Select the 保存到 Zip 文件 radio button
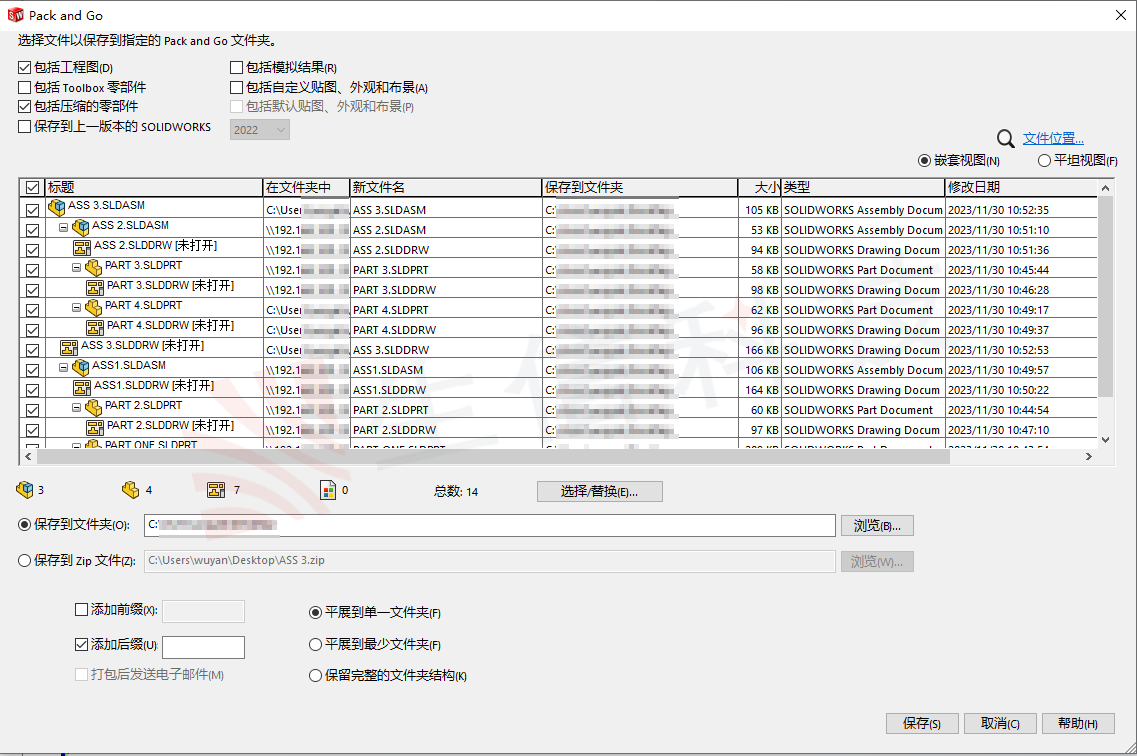 click(x=25, y=560)
